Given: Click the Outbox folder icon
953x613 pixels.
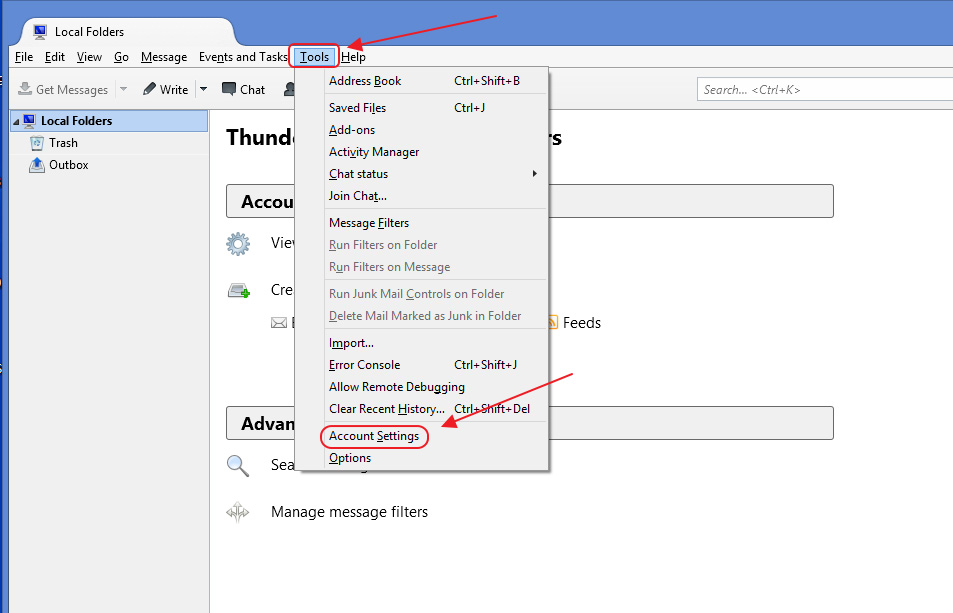Looking at the screenshot, I should [x=37, y=165].
